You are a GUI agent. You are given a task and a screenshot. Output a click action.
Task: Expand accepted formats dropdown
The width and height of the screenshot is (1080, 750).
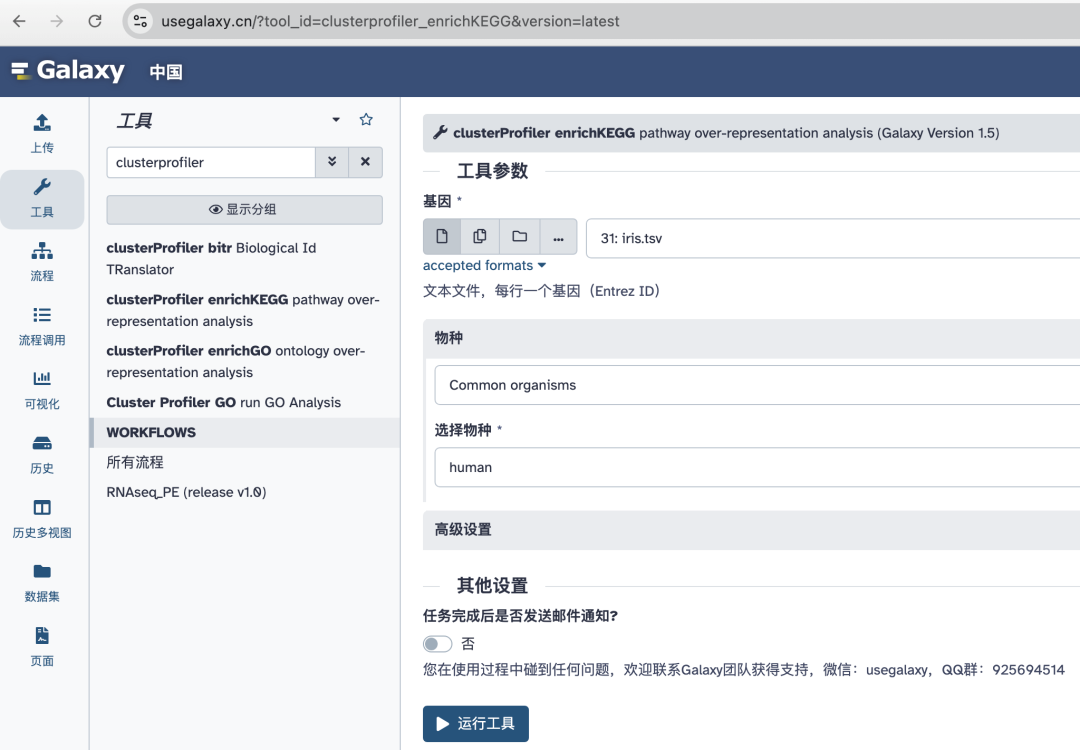pos(484,266)
